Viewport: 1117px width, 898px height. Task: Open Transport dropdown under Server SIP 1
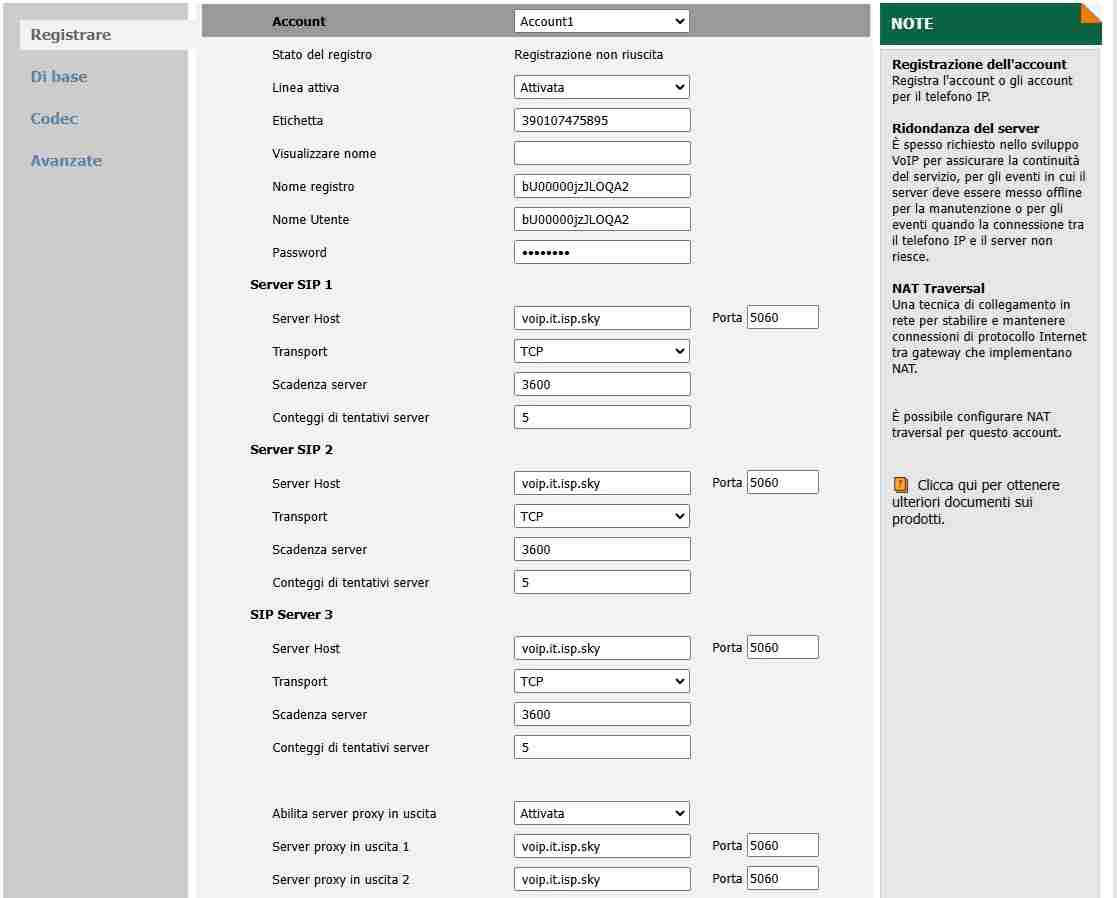pos(601,351)
